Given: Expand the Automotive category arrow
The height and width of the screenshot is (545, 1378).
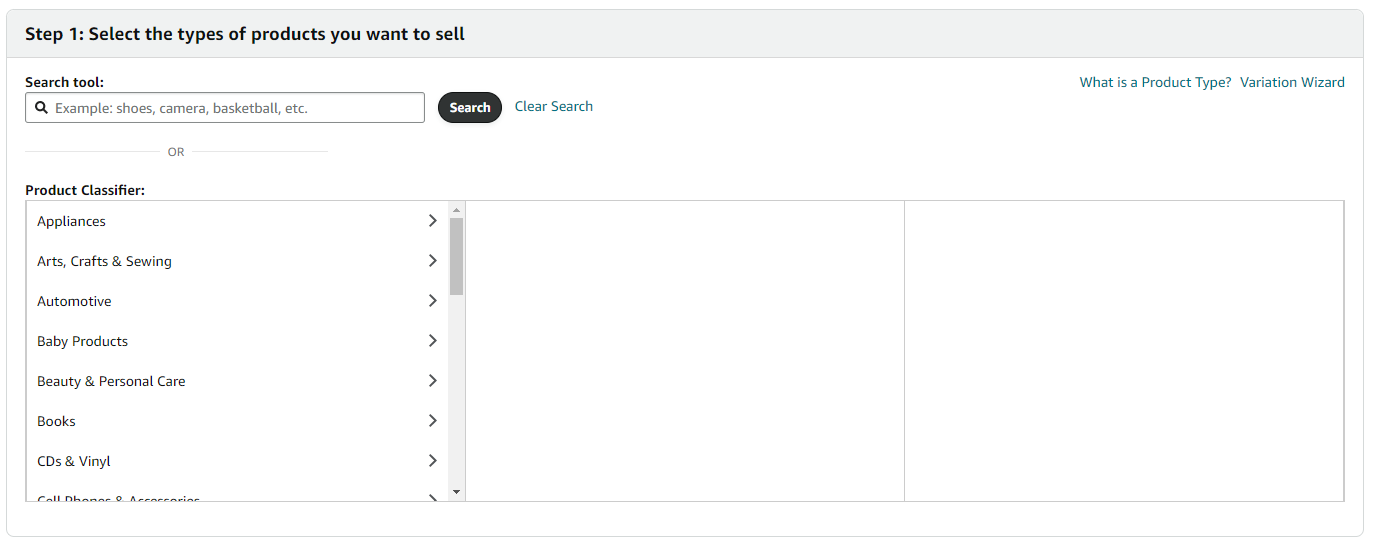Looking at the screenshot, I should coord(432,301).
